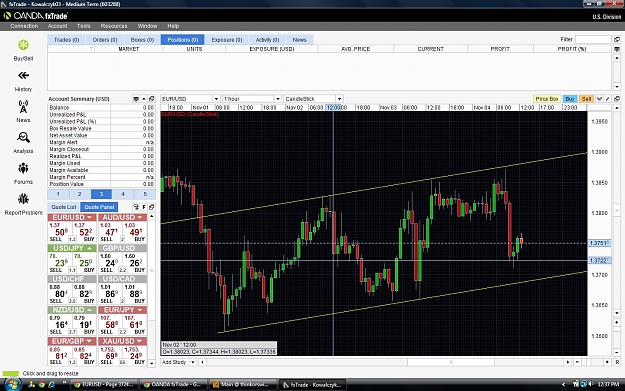Open the chart tools chevron icon
625x391 pixels.
tap(599, 98)
